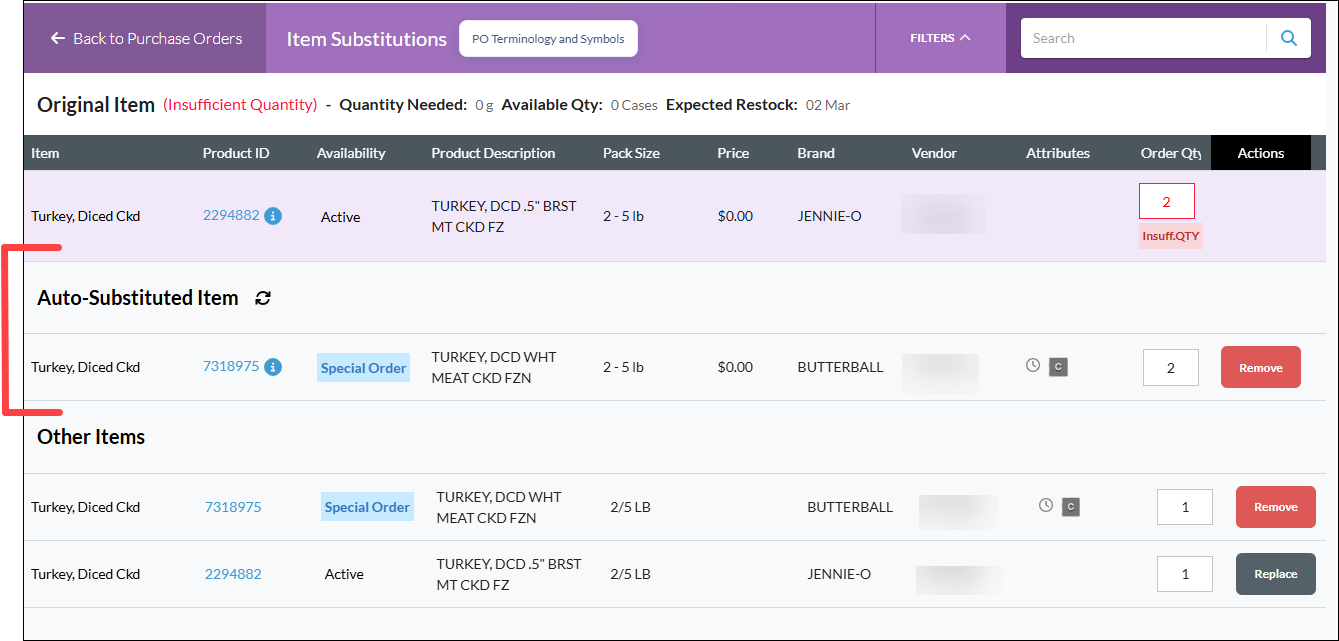Edit the original item order quantity box
Viewport: 1339px width, 641px height.
[x=1166, y=201]
